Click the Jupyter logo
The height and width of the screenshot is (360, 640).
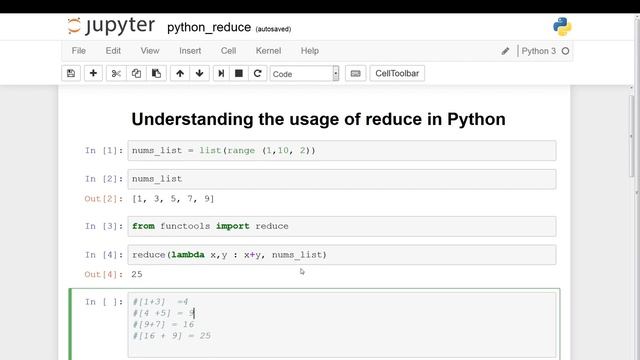click(111, 26)
